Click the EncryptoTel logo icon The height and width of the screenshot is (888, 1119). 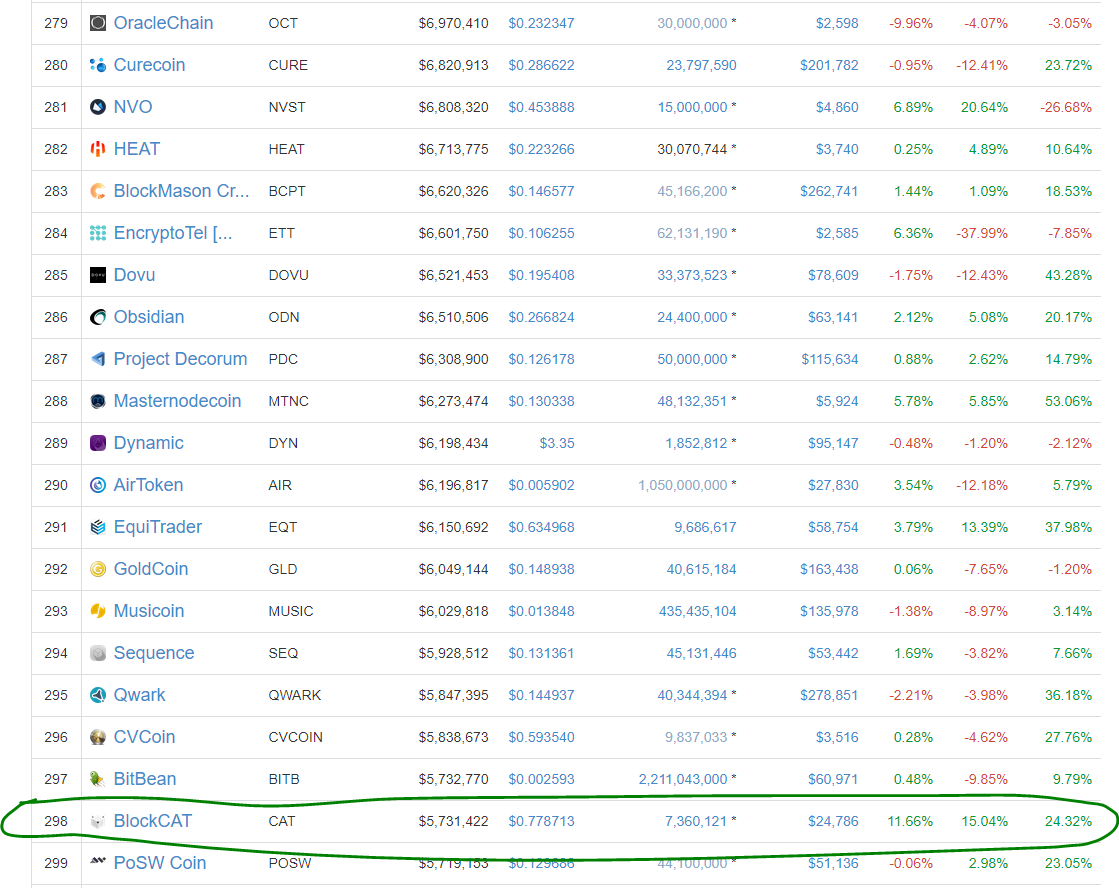(x=98, y=233)
